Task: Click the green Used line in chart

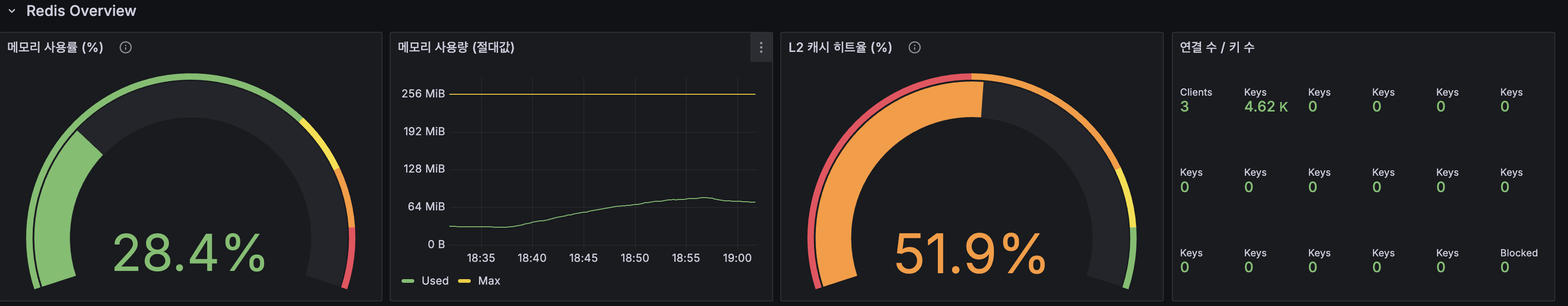Action: click(x=602, y=209)
